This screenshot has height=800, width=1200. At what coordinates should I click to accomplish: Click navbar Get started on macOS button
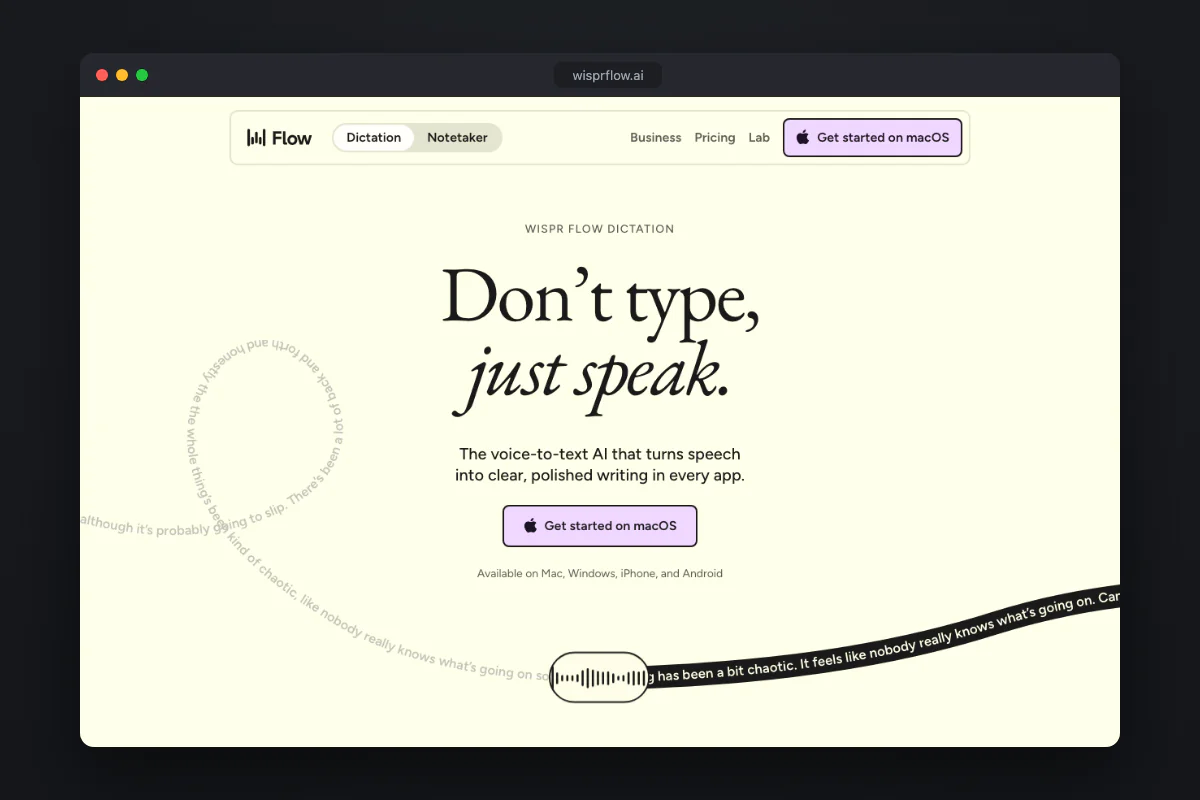[x=872, y=138]
